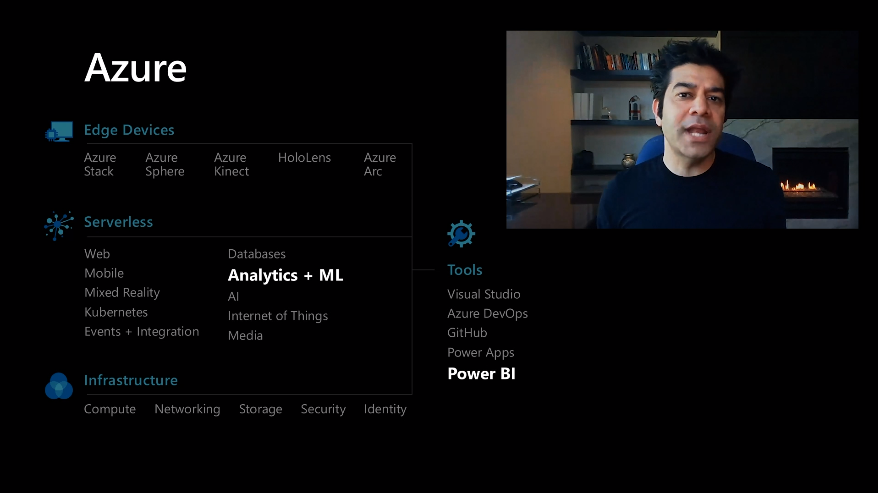Select Web under Serverless
The height and width of the screenshot is (493, 878).
coord(97,254)
